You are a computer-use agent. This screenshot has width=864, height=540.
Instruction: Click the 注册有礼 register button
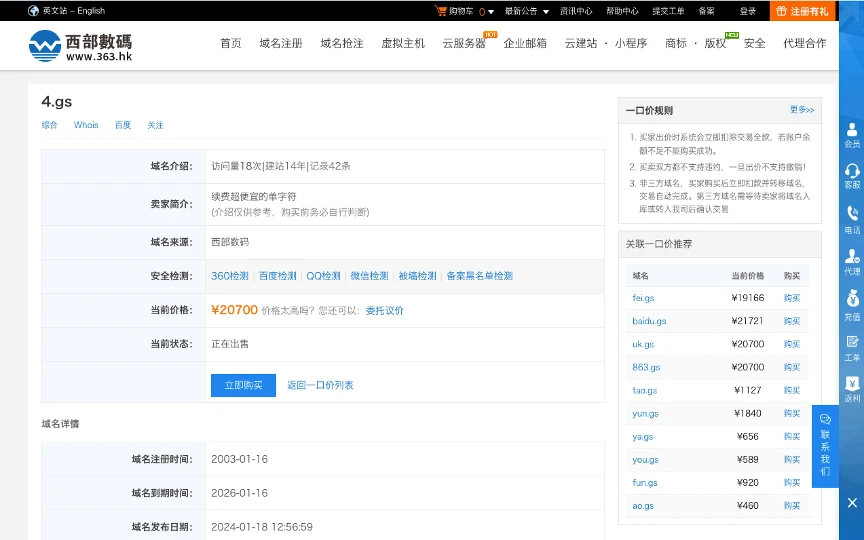(x=802, y=10)
